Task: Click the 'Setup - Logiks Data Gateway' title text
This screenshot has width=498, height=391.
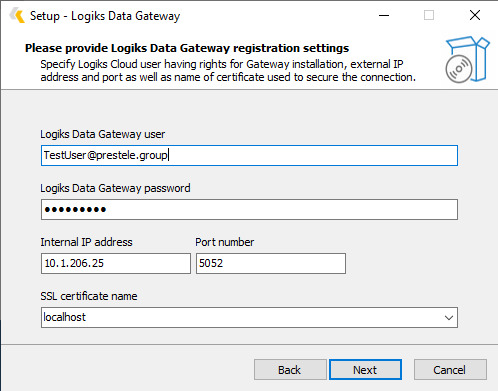Action: pos(105,16)
